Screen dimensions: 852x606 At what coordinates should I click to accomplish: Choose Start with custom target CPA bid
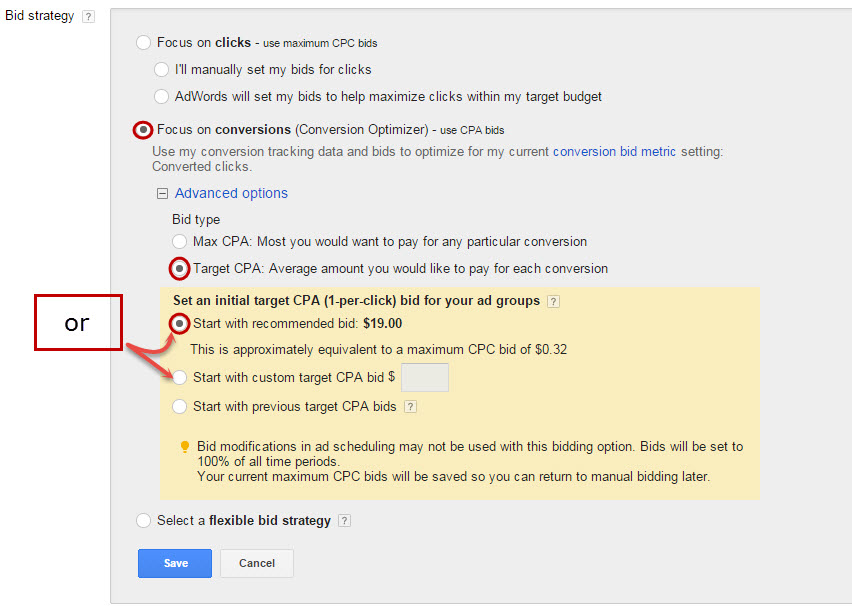pos(180,377)
